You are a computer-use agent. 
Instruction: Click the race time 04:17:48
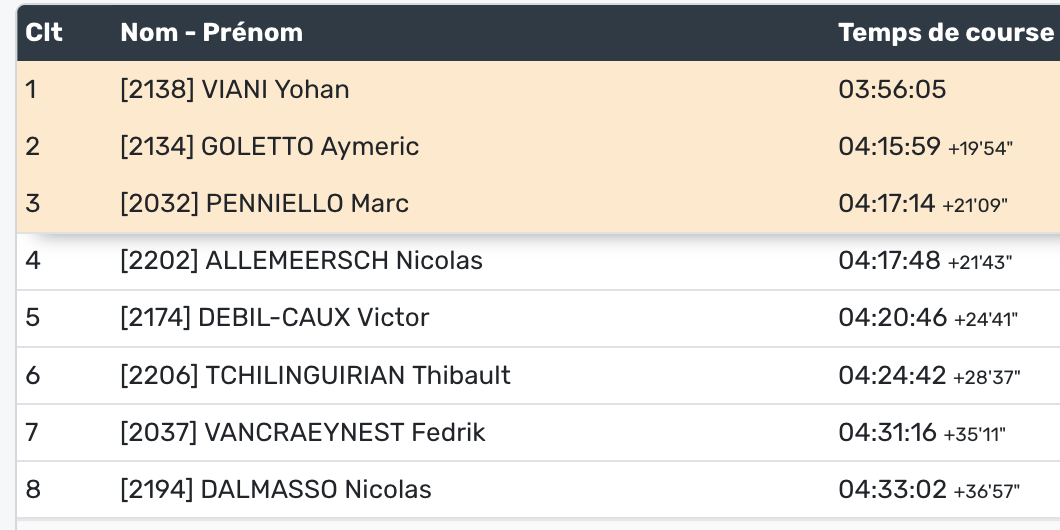coord(889,261)
